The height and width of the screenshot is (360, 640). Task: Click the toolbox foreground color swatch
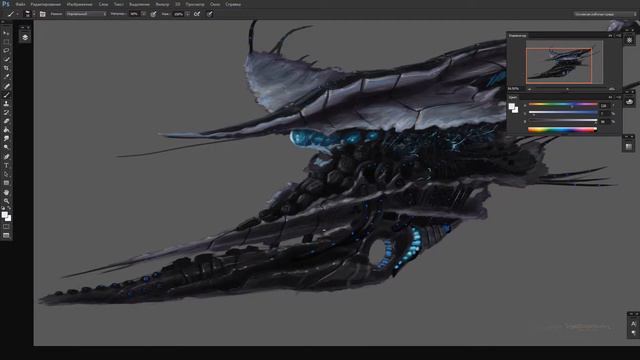pos(4,215)
